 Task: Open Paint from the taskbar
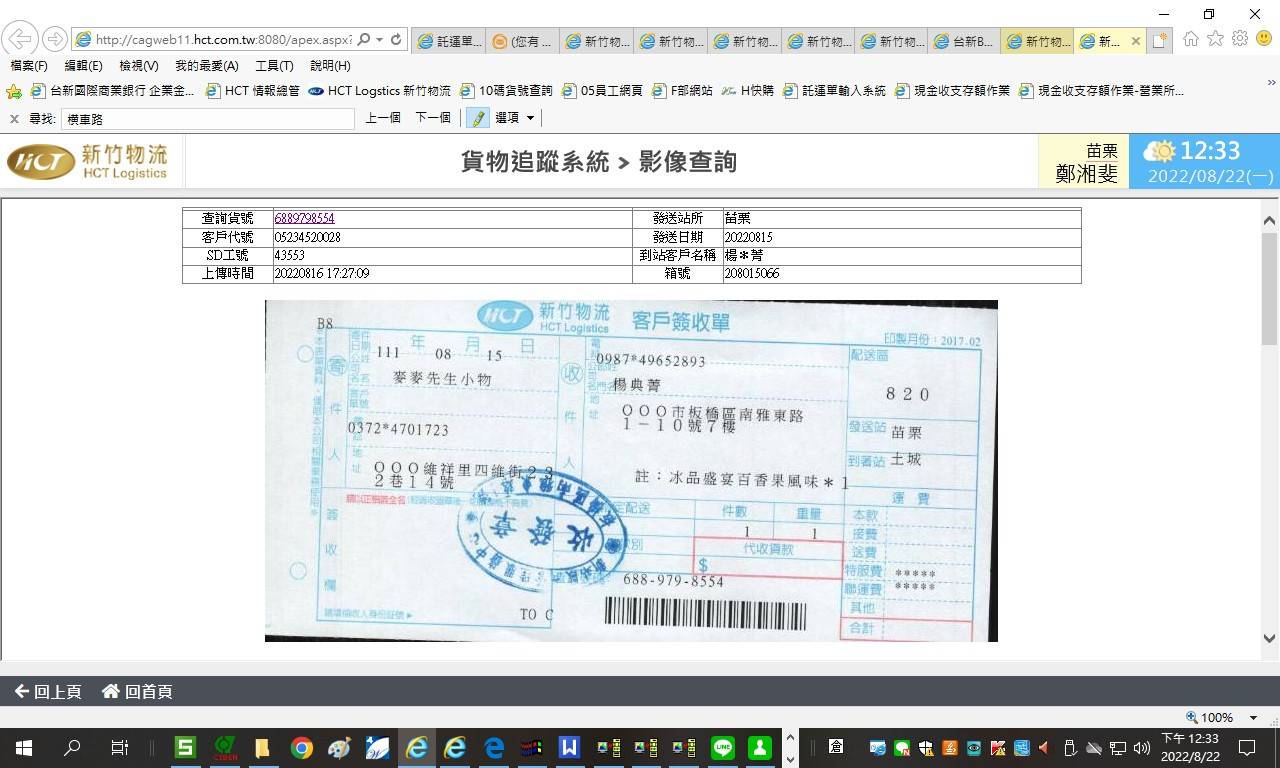(x=339, y=747)
